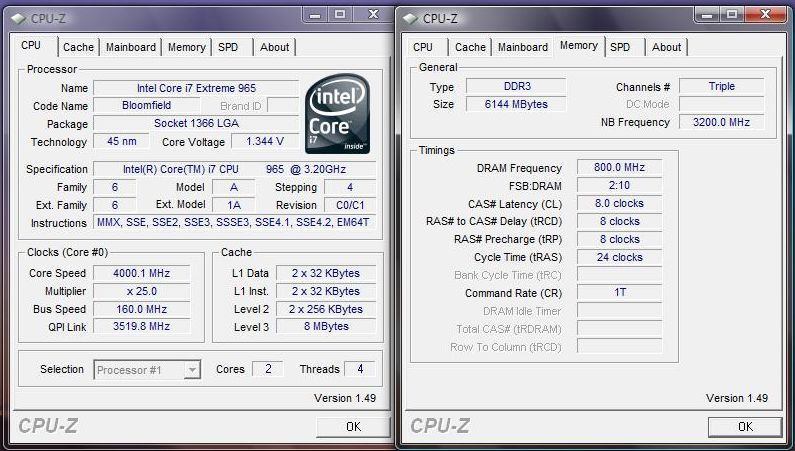Image resolution: width=795 pixels, height=451 pixels.
Task: Click the Ext. Model value 1A
Action: (x=233, y=205)
